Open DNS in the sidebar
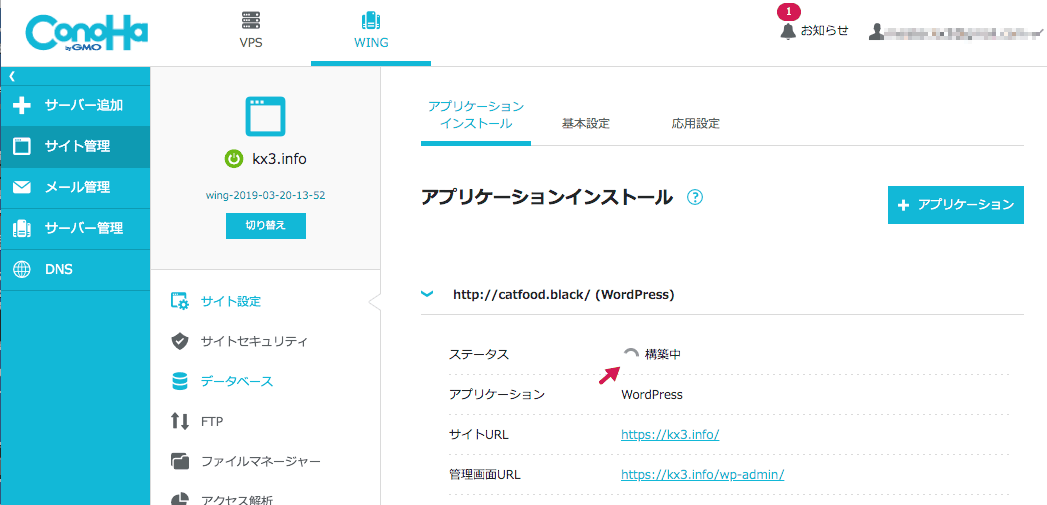The image size is (1047, 505). coord(75,269)
